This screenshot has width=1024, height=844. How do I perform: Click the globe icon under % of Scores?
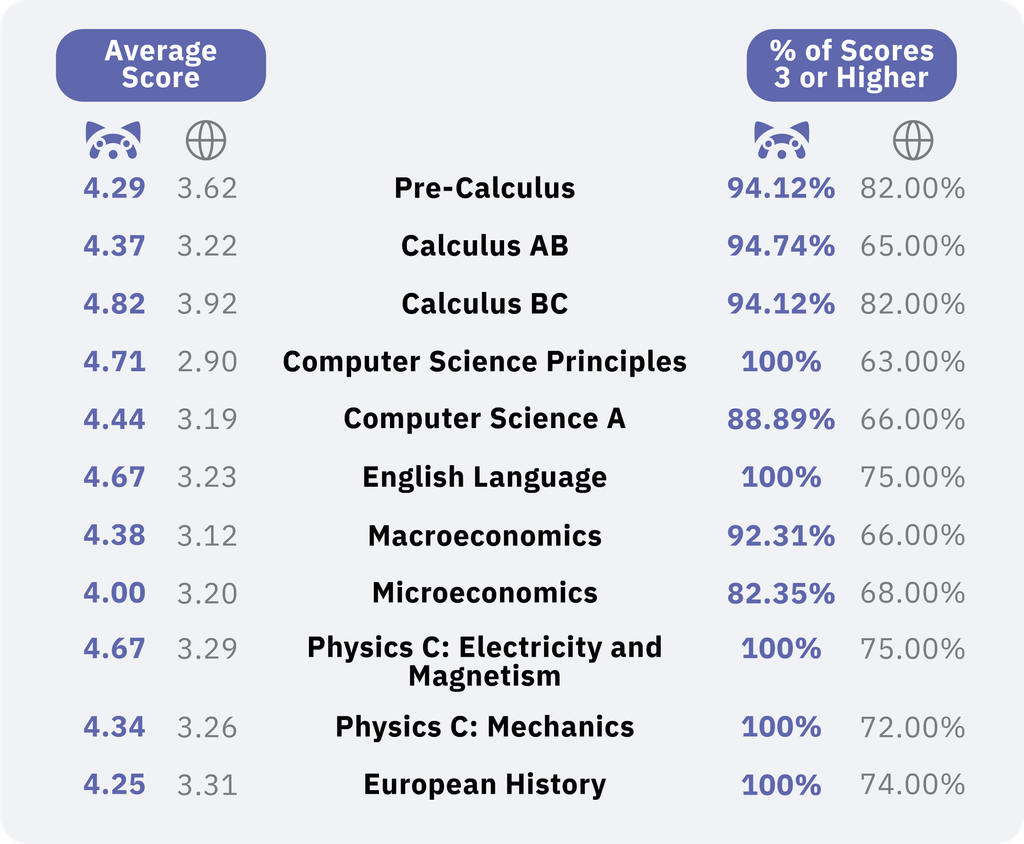pyautogui.click(x=913, y=140)
